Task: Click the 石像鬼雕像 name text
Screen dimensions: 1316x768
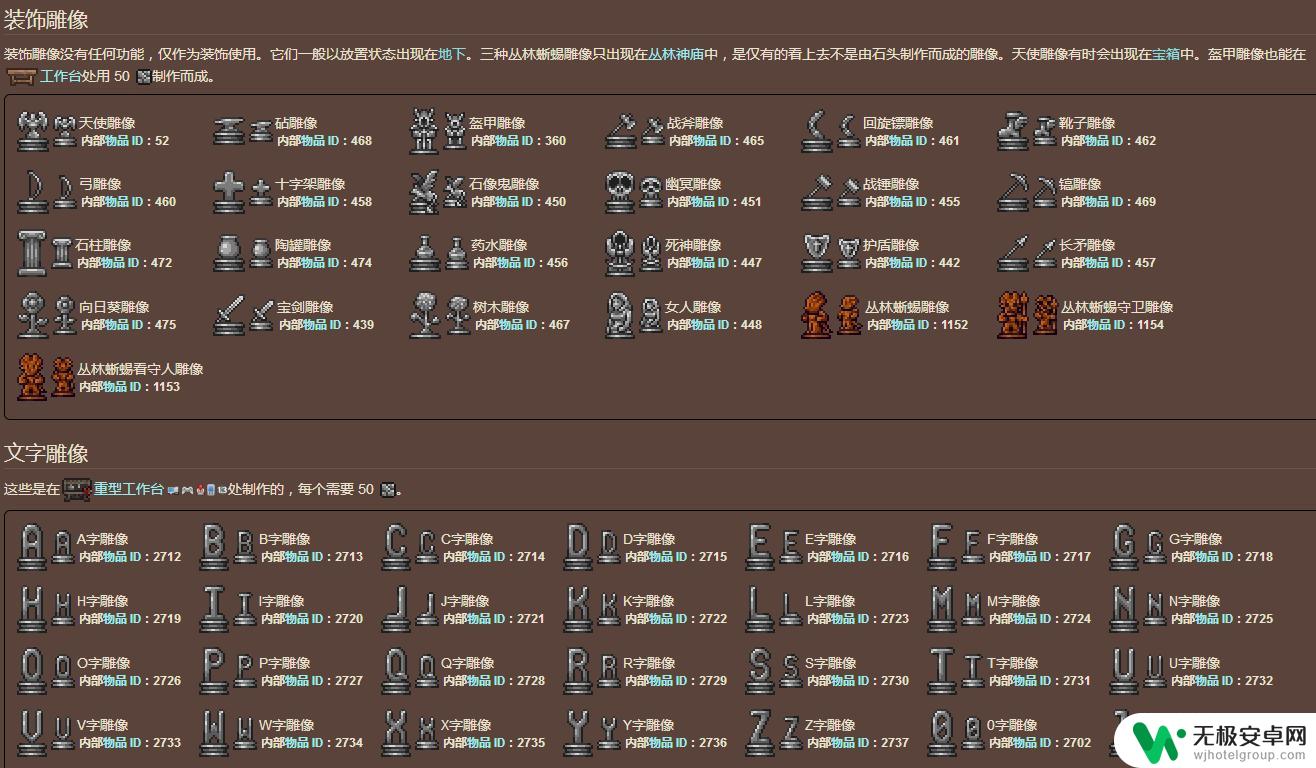Action: 504,184
